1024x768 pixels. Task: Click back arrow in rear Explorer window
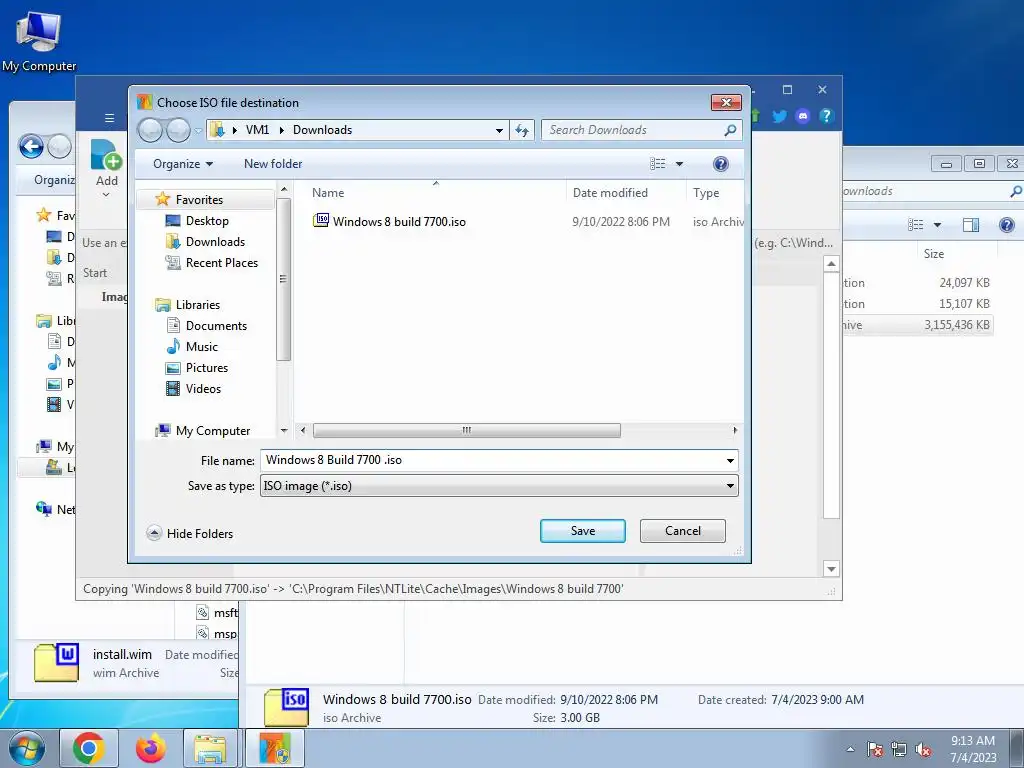31,146
